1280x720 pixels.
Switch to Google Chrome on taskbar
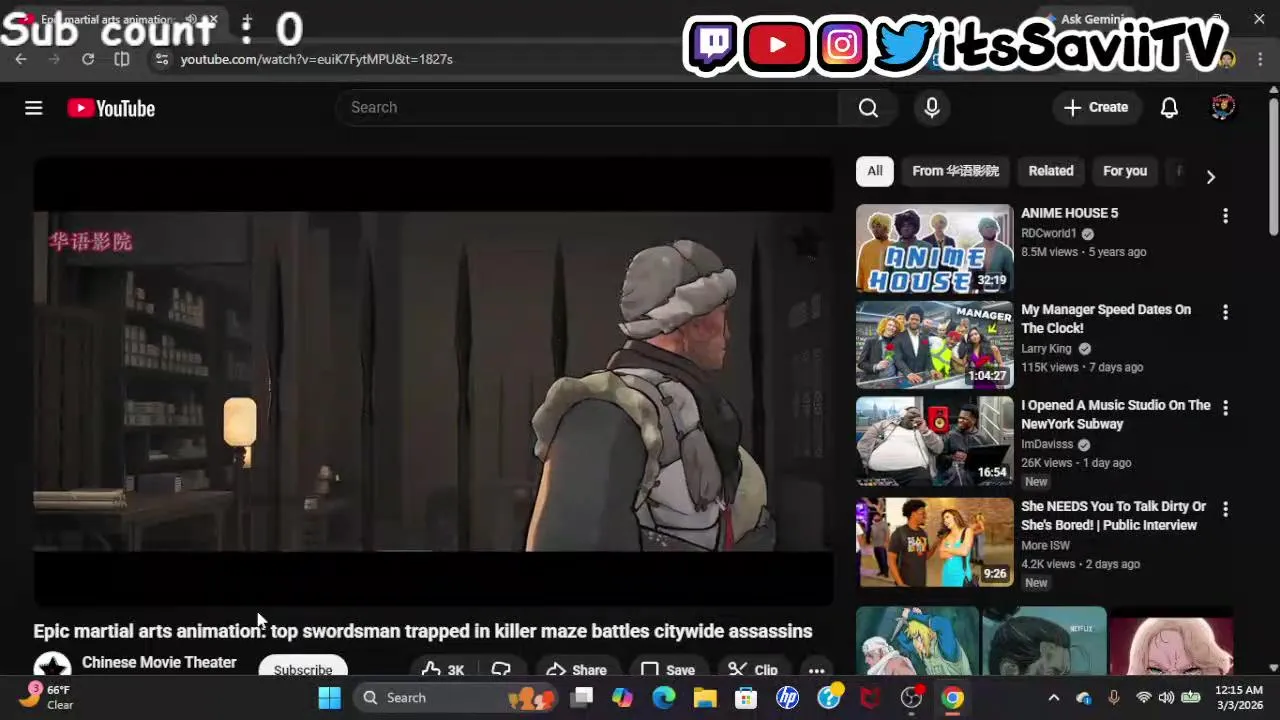952,698
